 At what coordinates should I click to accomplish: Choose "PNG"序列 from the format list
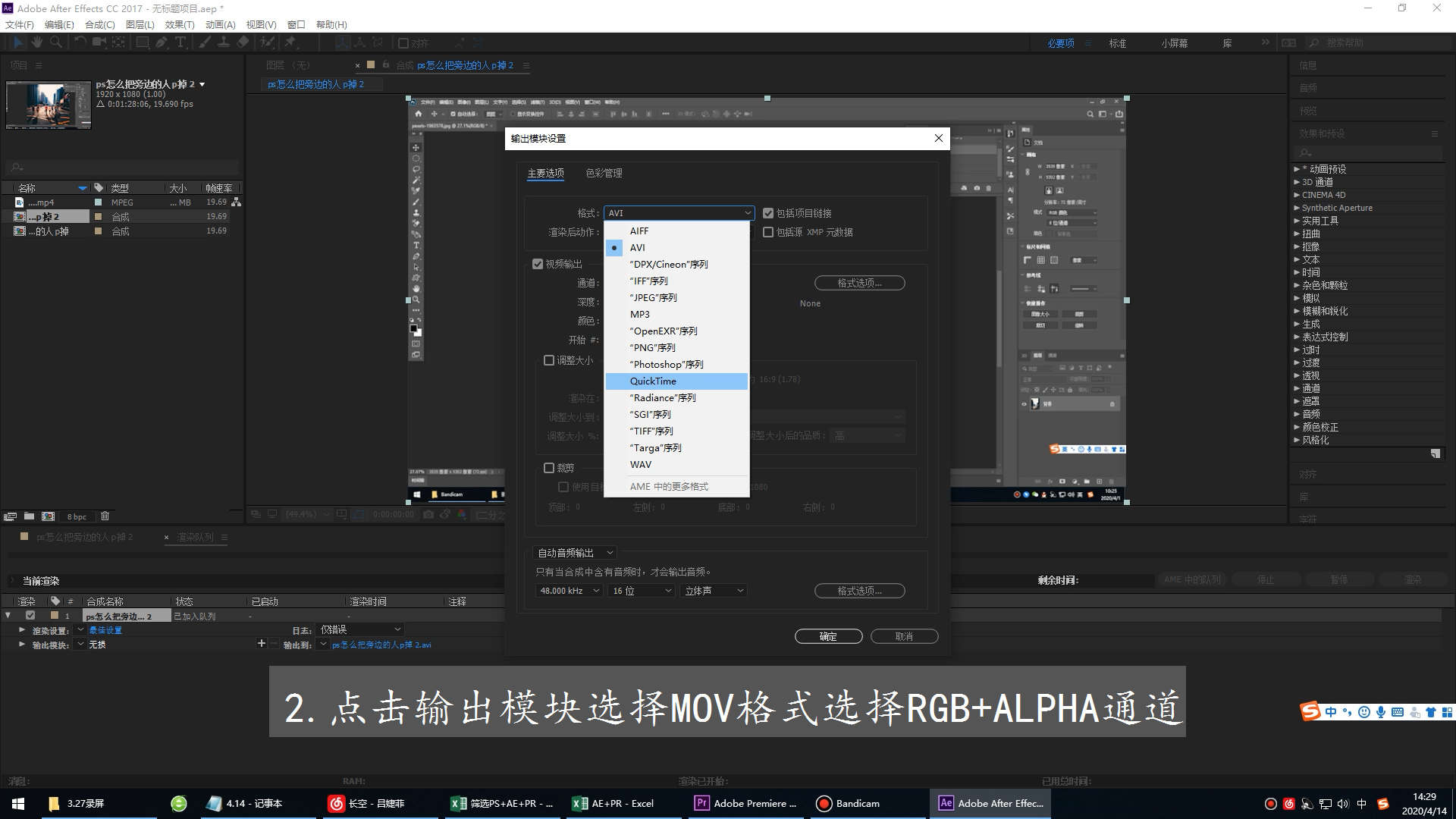coord(676,347)
